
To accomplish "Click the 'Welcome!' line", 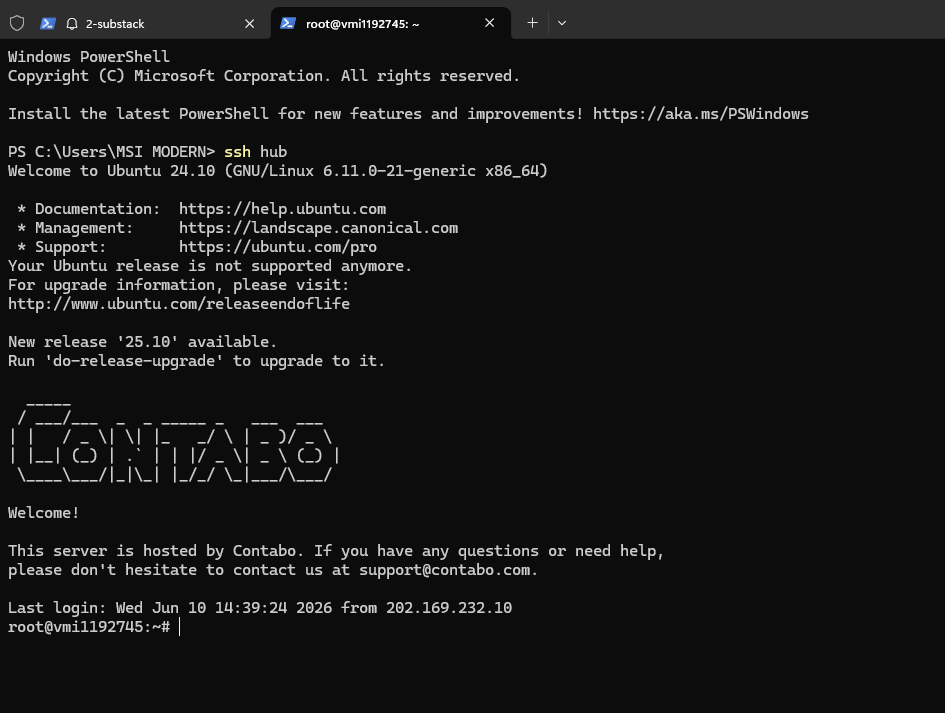I will pyautogui.click(x=43, y=513).
